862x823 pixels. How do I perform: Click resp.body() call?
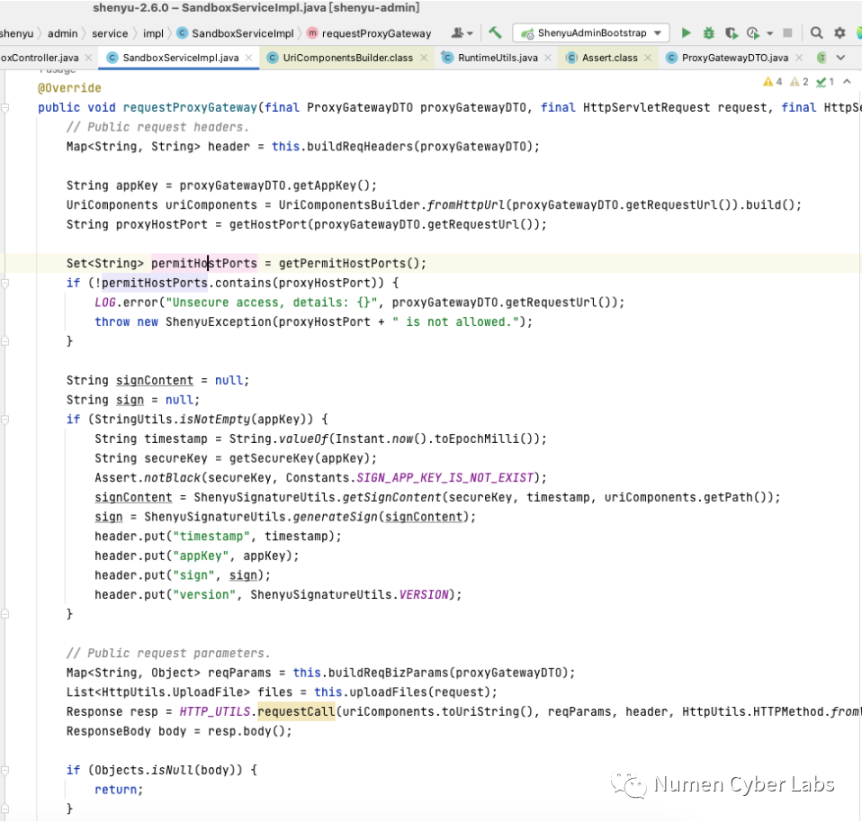point(246,731)
